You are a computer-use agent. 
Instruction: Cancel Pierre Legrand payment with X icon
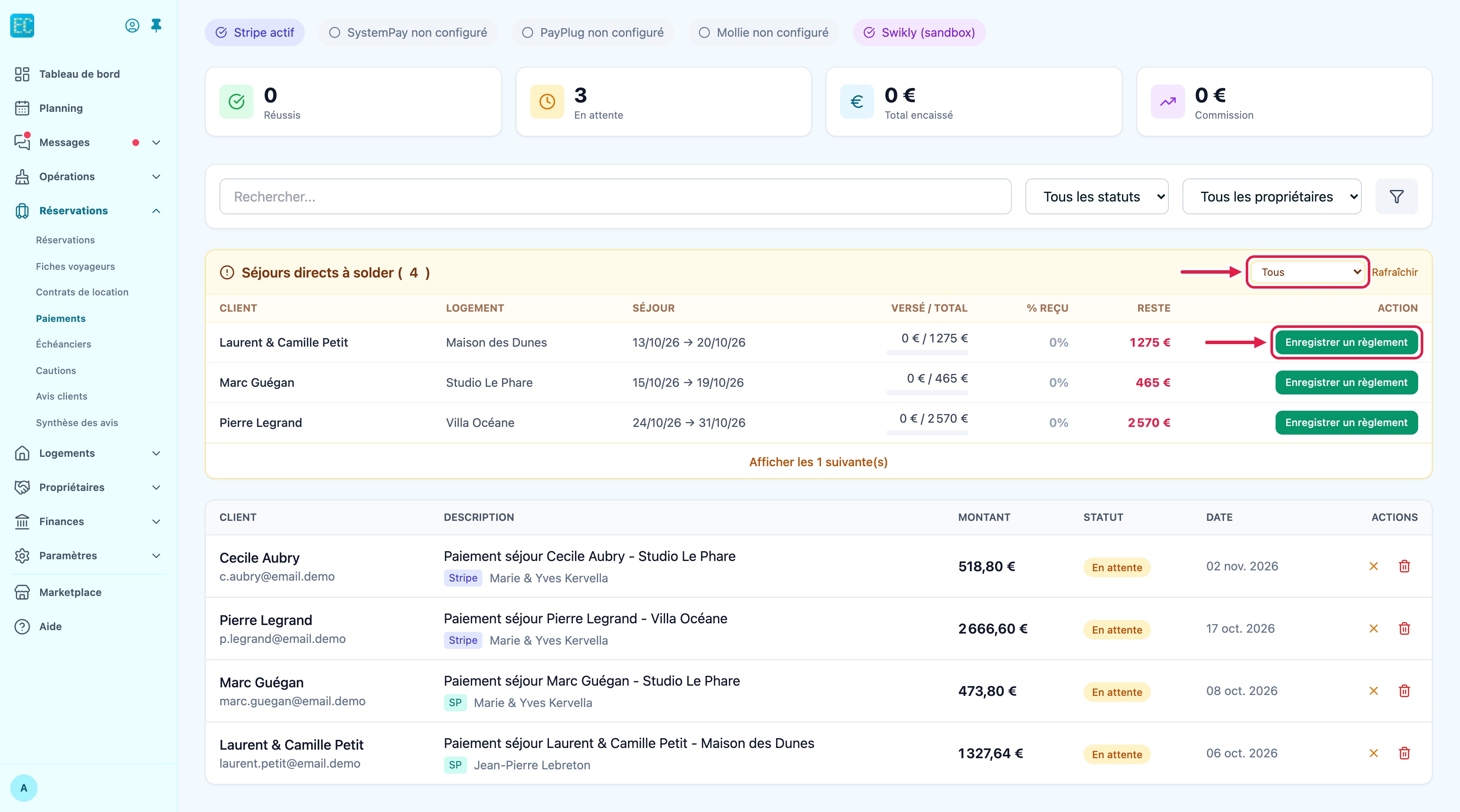[x=1373, y=628]
